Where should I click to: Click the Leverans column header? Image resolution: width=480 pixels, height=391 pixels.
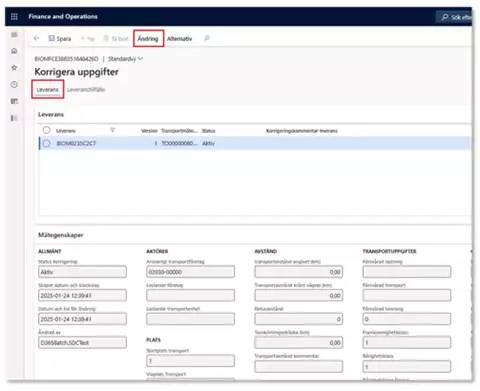pyautogui.click(x=66, y=131)
